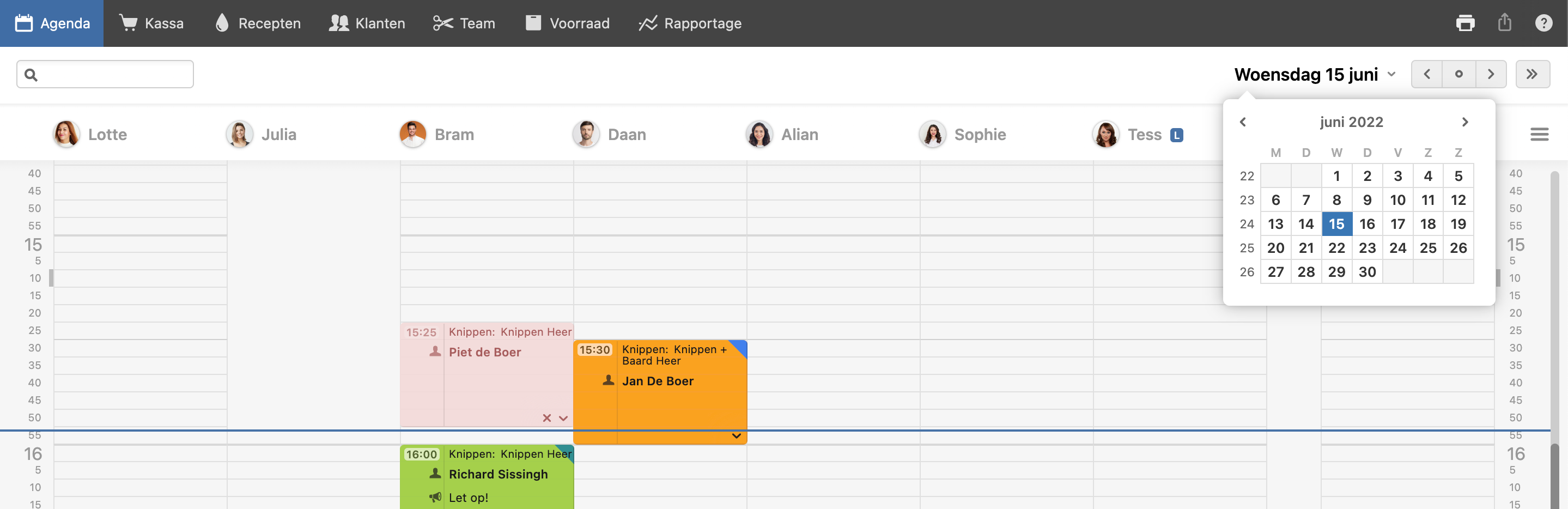
Task: Open the Kassa tab
Action: point(151,23)
